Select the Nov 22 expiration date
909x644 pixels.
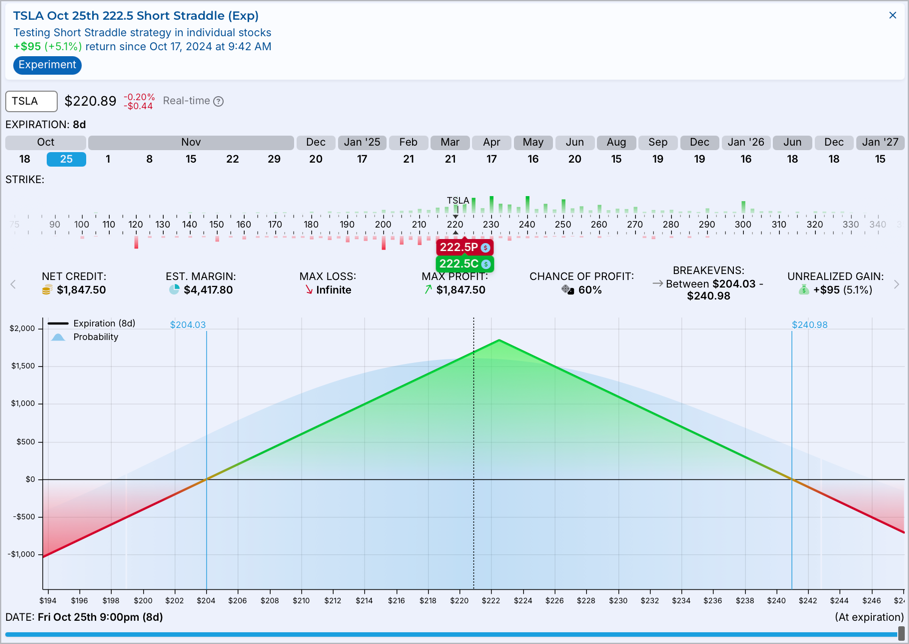click(232, 159)
